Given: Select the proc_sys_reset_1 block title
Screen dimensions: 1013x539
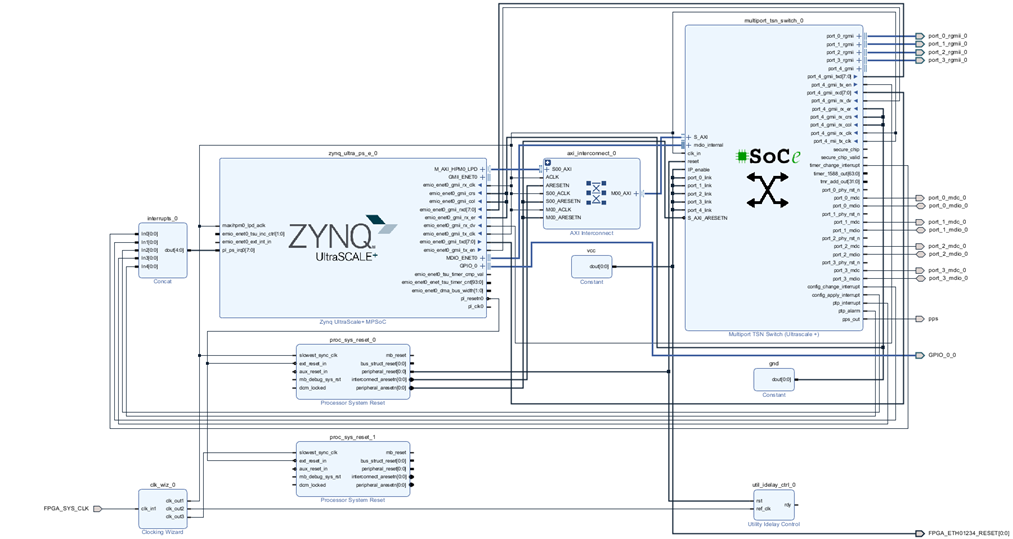Looking at the screenshot, I should pyautogui.click(x=352, y=437).
